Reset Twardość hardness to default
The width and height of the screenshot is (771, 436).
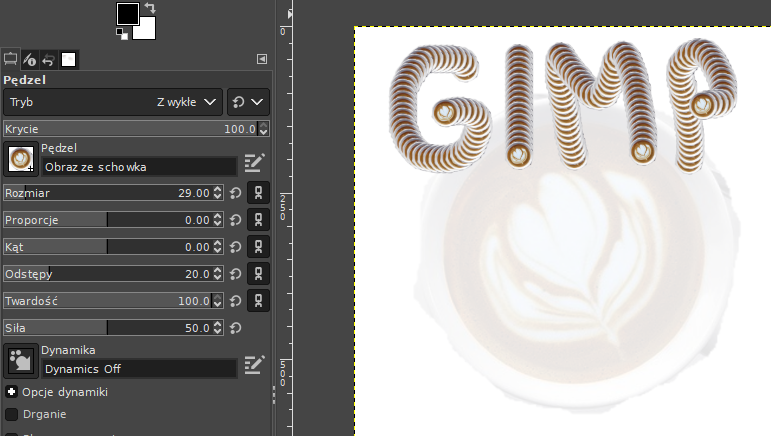click(236, 301)
